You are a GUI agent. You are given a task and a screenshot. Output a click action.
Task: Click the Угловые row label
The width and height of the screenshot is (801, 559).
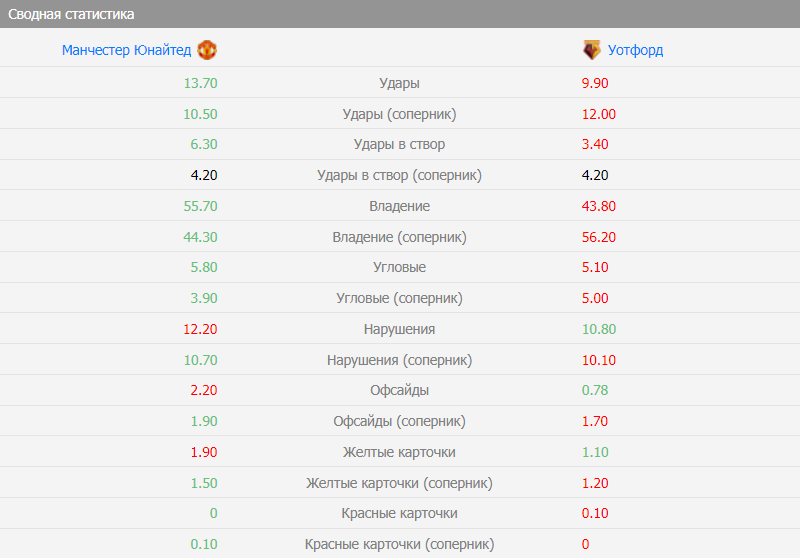(399, 267)
